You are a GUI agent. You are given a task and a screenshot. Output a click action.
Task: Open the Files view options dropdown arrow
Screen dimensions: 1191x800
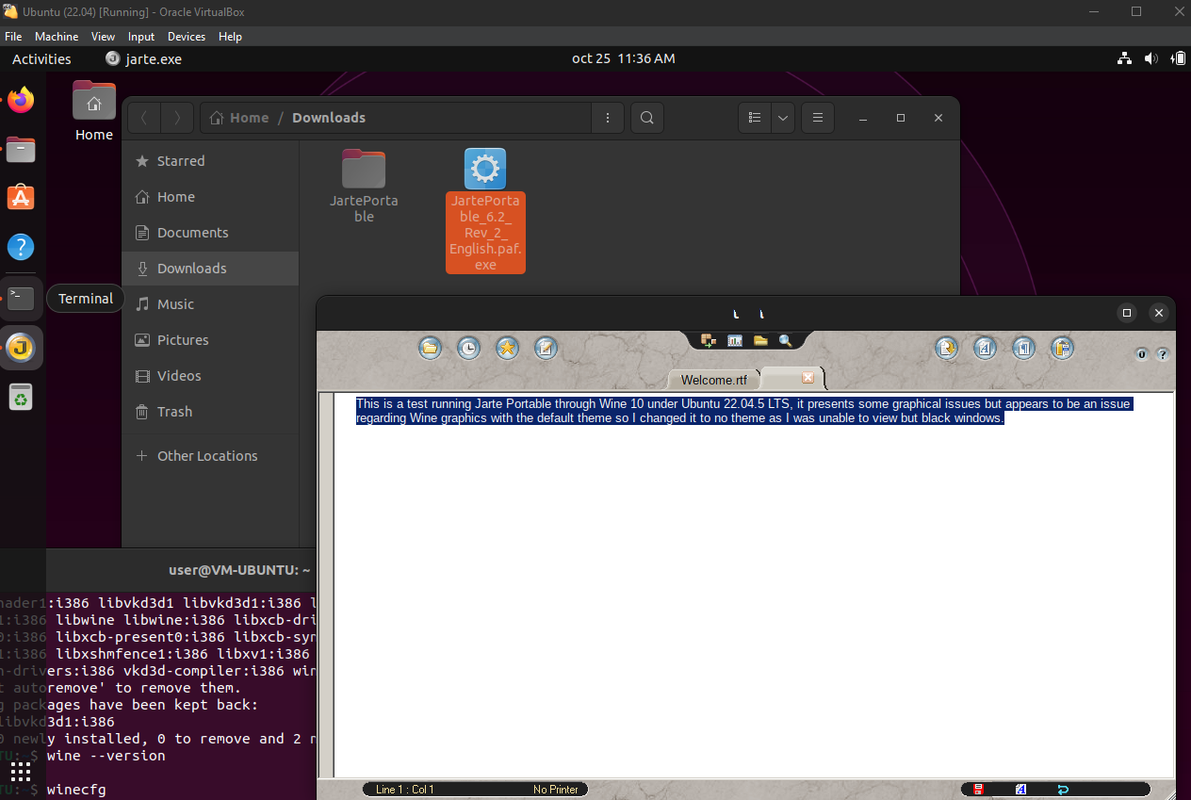(x=783, y=118)
